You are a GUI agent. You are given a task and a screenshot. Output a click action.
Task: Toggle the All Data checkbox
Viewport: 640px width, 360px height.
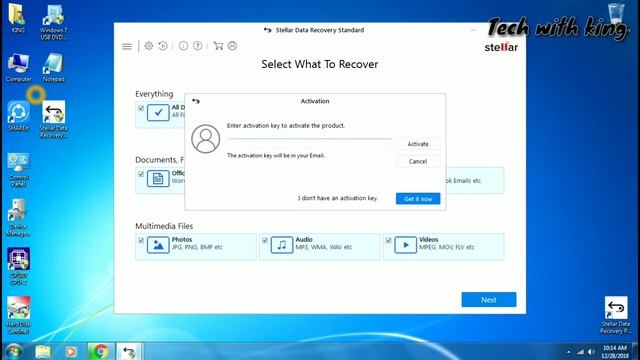pyautogui.click(x=141, y=108)
